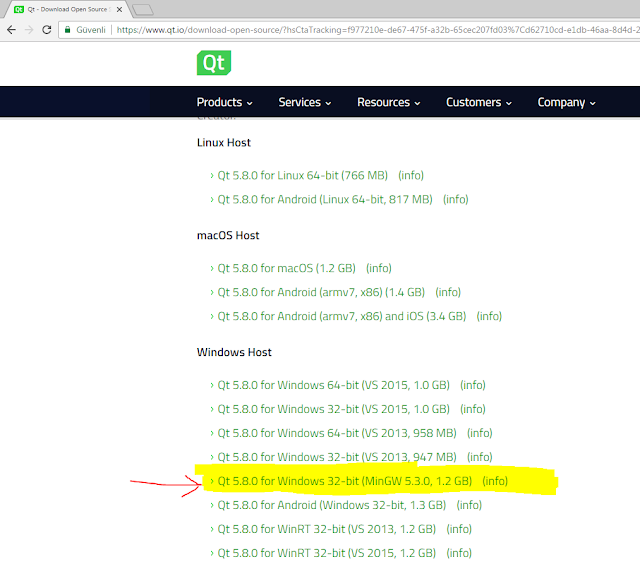Screen dimensions: 640x569
Task: Click the browser back arrow
Action: pos(11,30)
